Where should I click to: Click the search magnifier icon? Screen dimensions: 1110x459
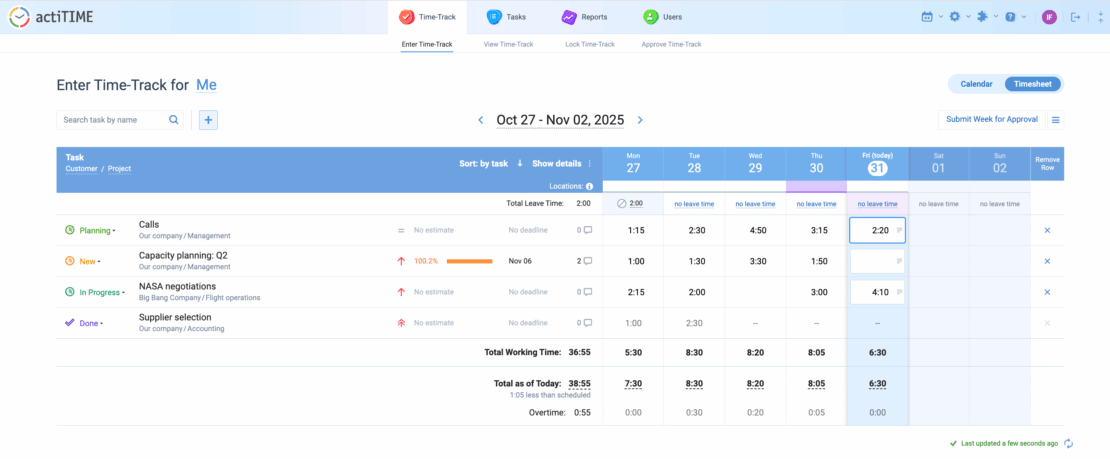(x=174, y=120)
